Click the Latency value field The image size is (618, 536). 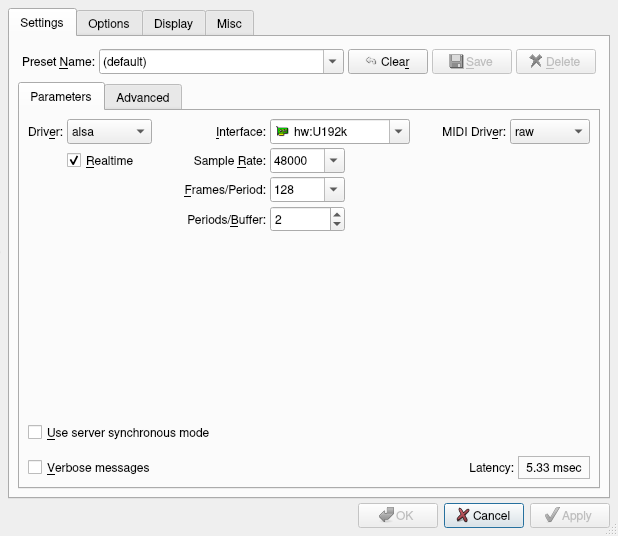(x=553, y=467)
